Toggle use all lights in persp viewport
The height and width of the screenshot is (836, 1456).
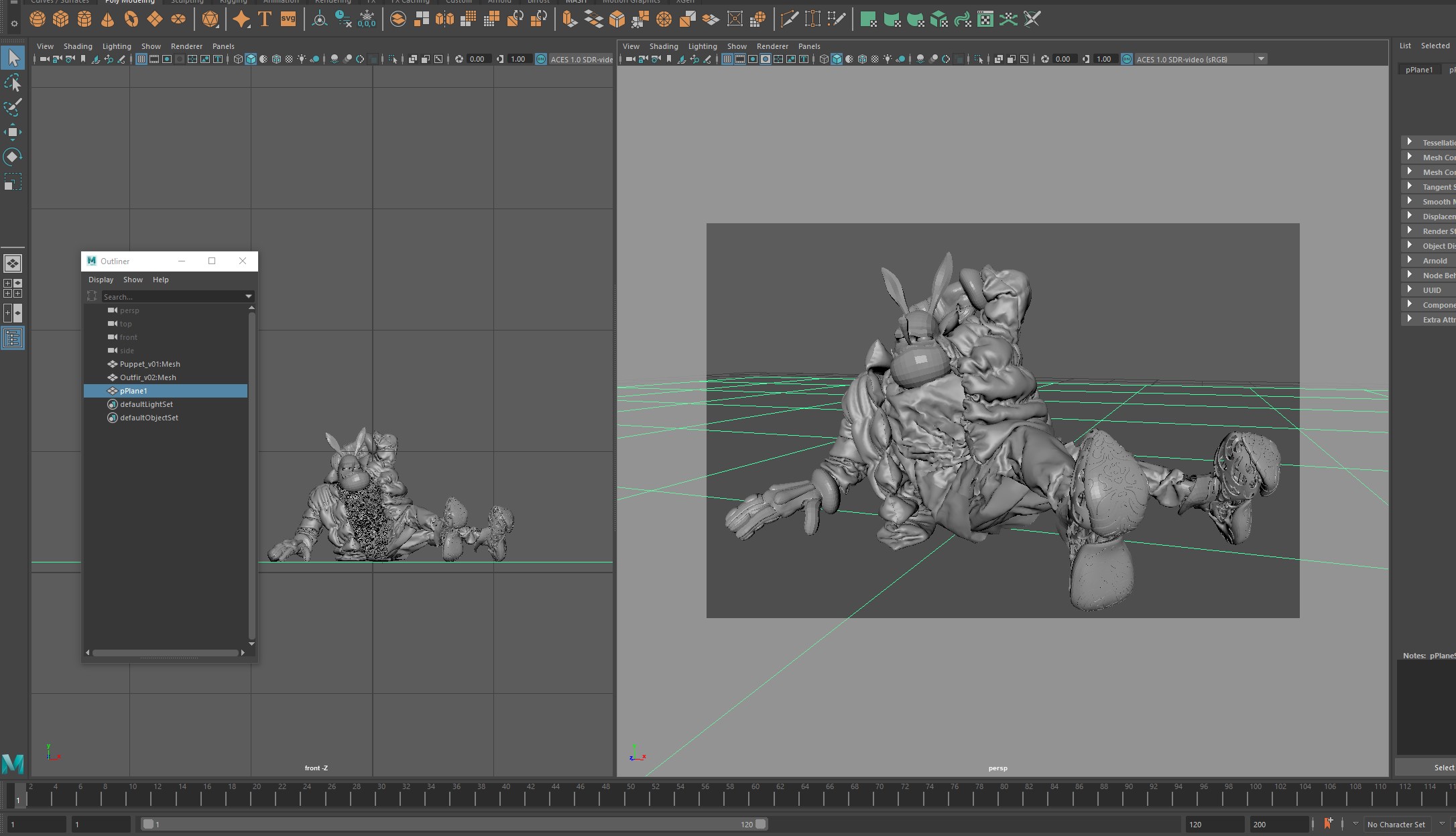pos(888,59)
